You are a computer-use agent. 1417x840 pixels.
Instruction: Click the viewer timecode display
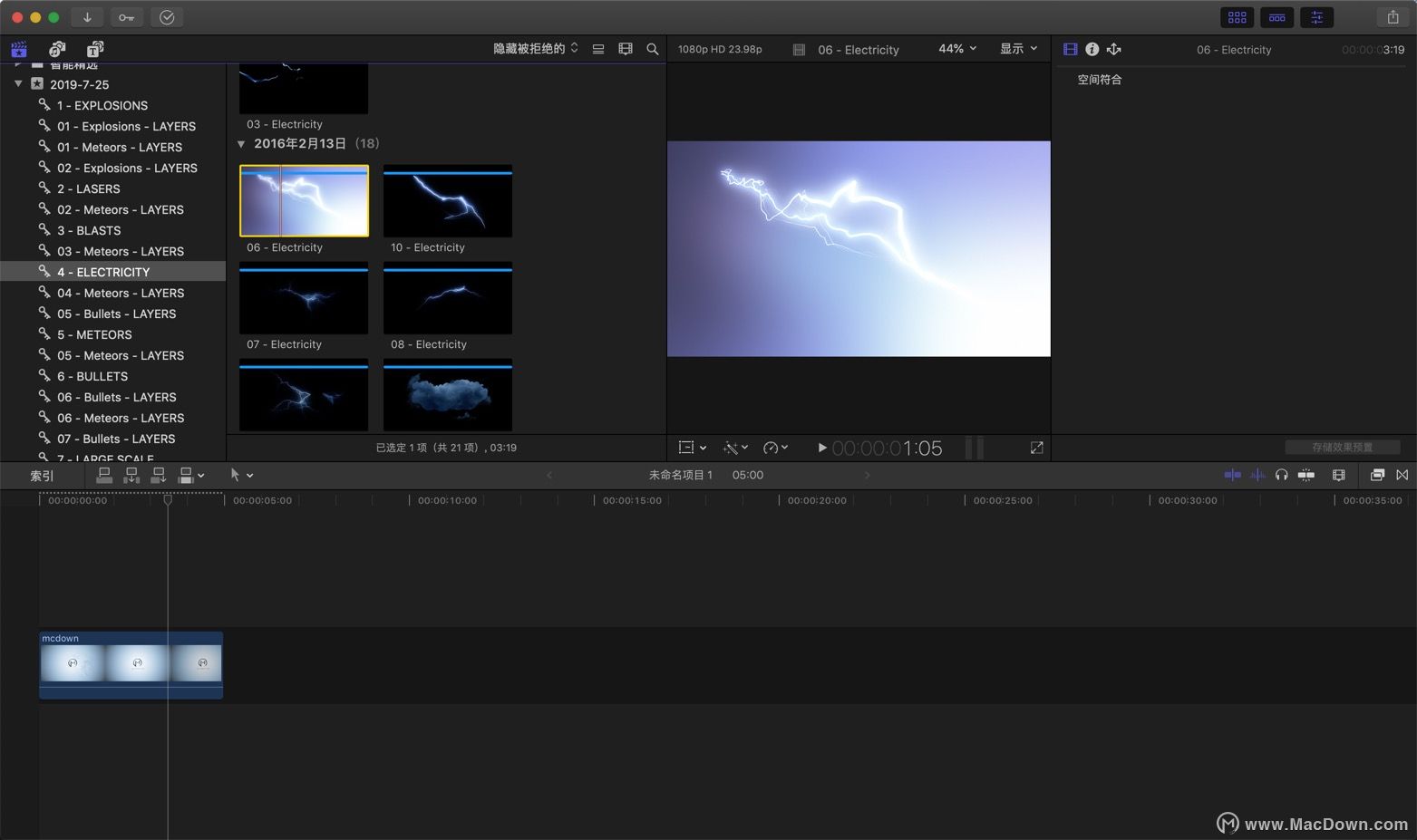pos(887,448)
